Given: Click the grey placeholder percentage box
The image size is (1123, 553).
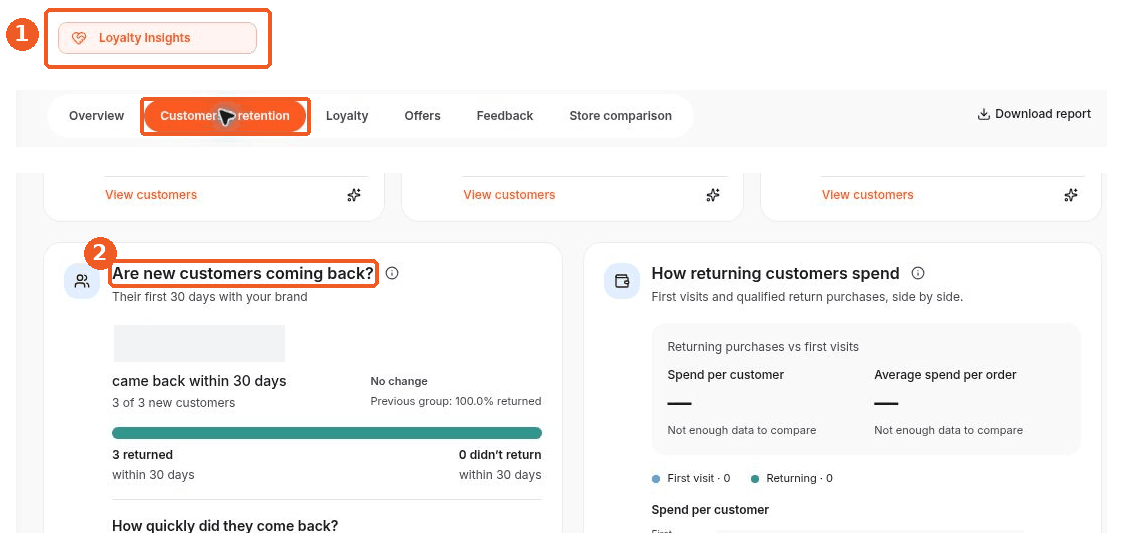Looking at the screenshot, I should [199, 343].
